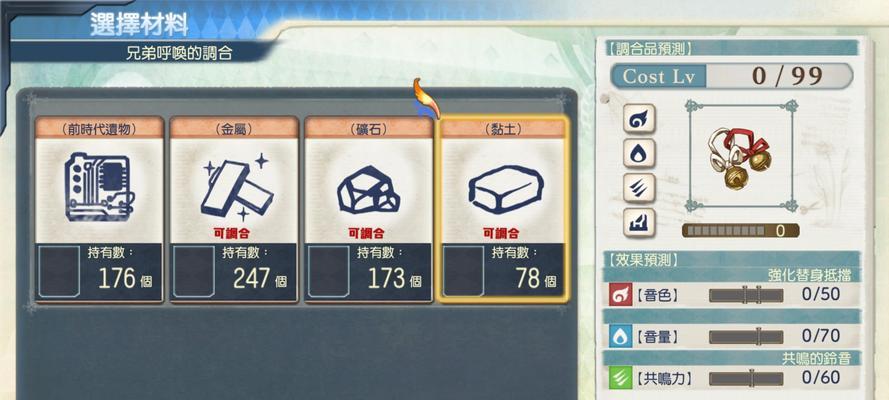Click the 選擇材料 header title
This screenshot has height=400, width=889.
[x=139, y=24]
